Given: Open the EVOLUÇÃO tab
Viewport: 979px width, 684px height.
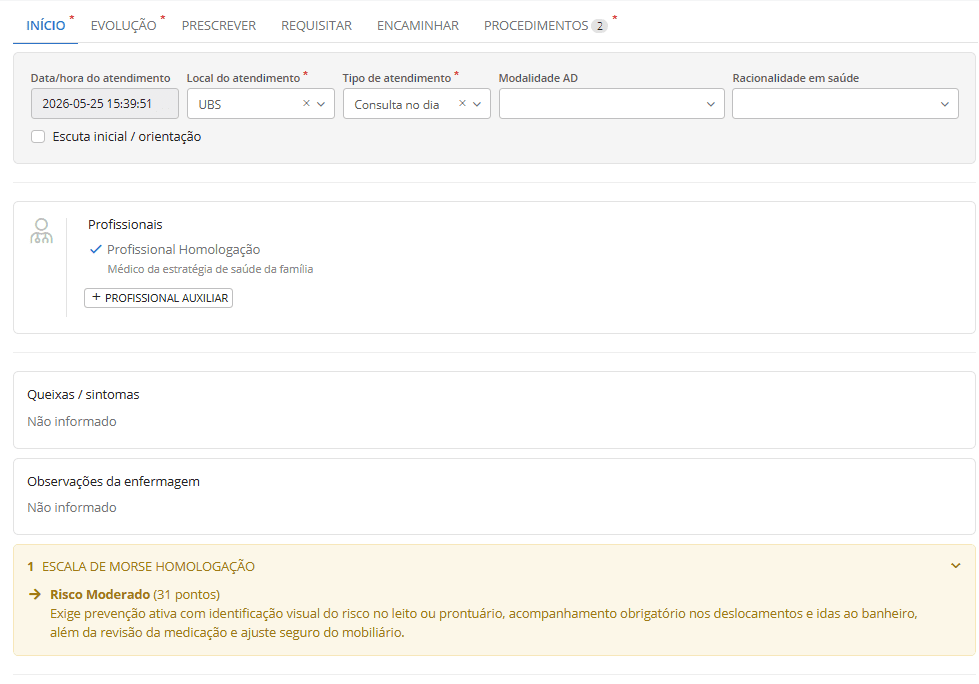Looking at the screenshot, I should pos(124,26).
